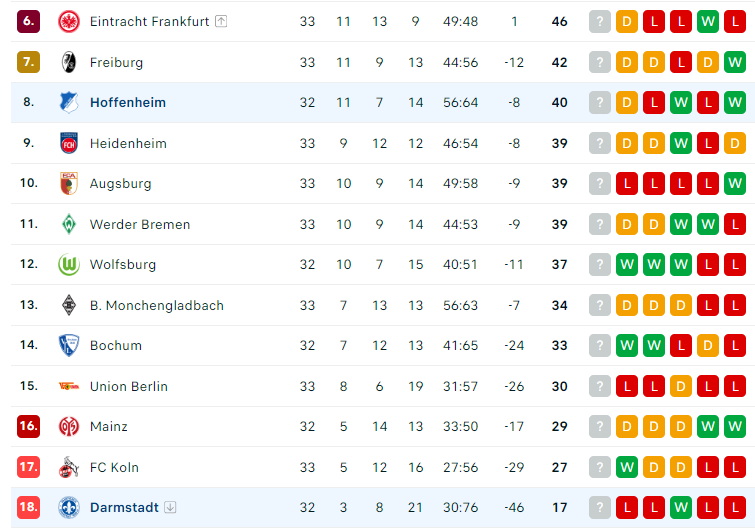The image size is (755, 531).
Task: Click the Eintracht Frankfurt club crest
Action: (69, 22)
